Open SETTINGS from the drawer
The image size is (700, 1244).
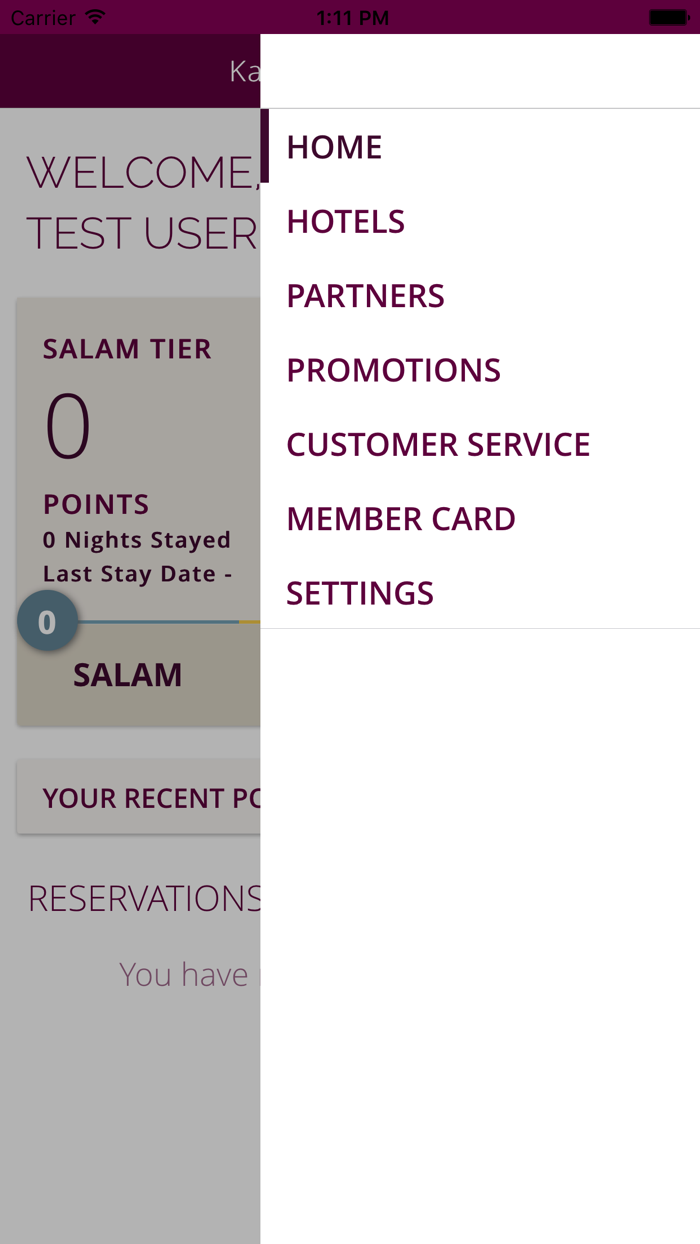coord(359,592)
